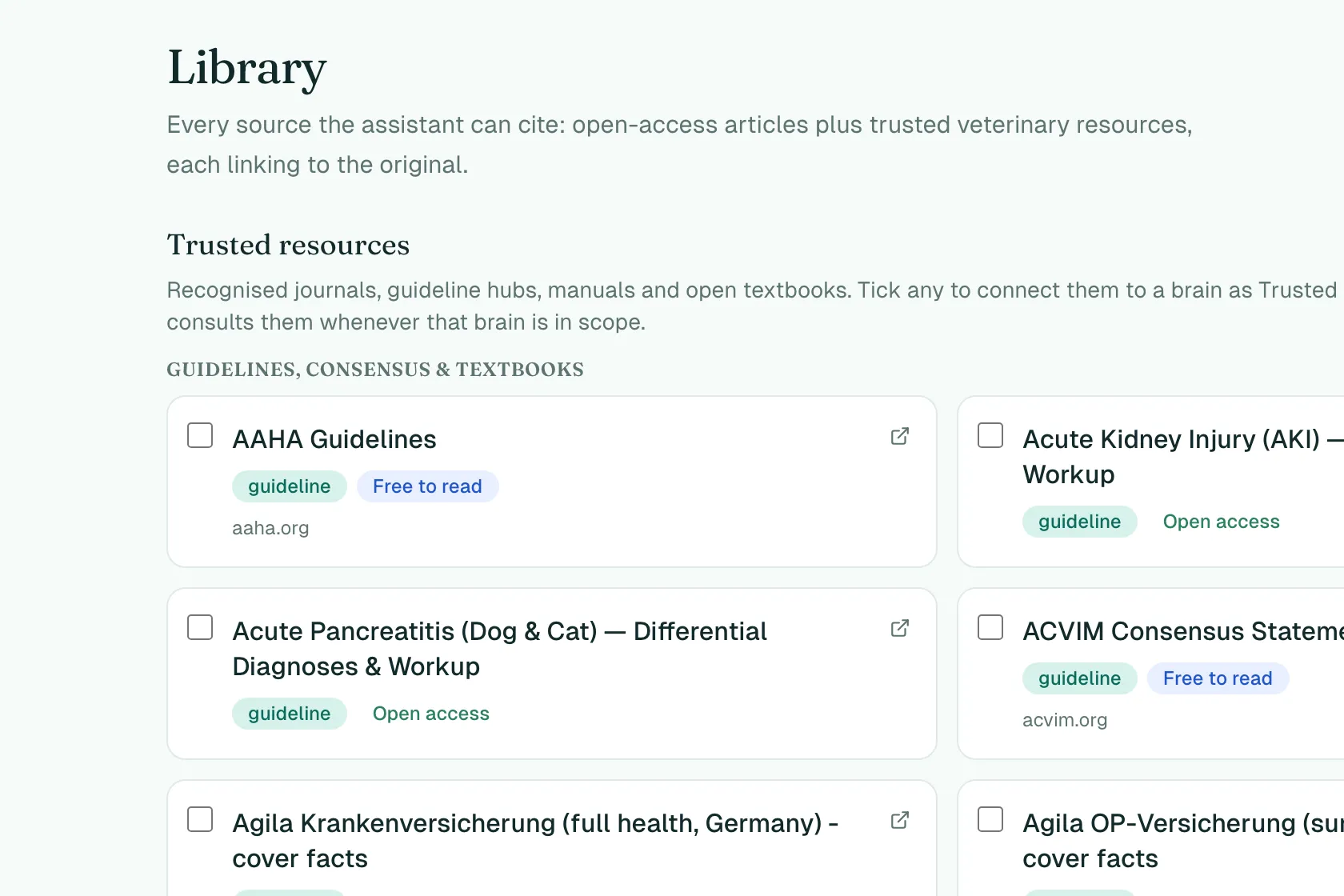Open the AAHA Guidelines title
Image resolution: width=1344 pixels, height=896 pixels.
coord(334,439)
